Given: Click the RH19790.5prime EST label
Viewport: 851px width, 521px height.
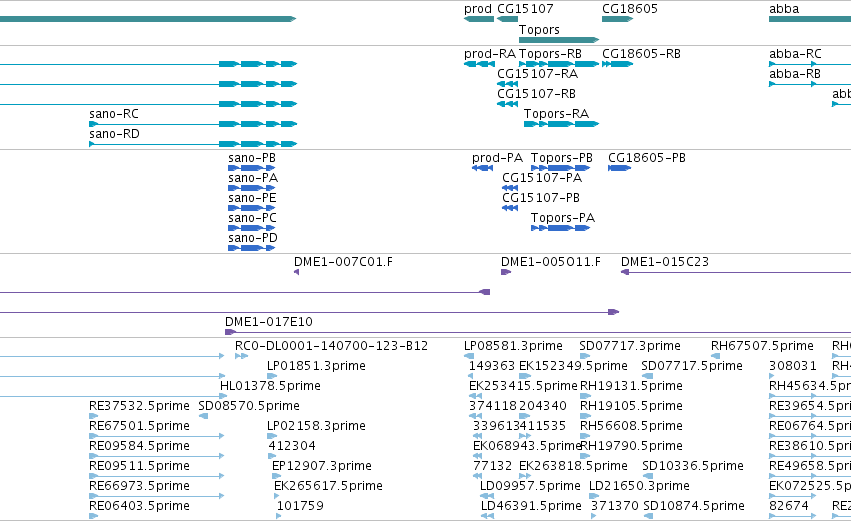Looking at the screenshot, I should pyautogui.click(x=632, y=447).
